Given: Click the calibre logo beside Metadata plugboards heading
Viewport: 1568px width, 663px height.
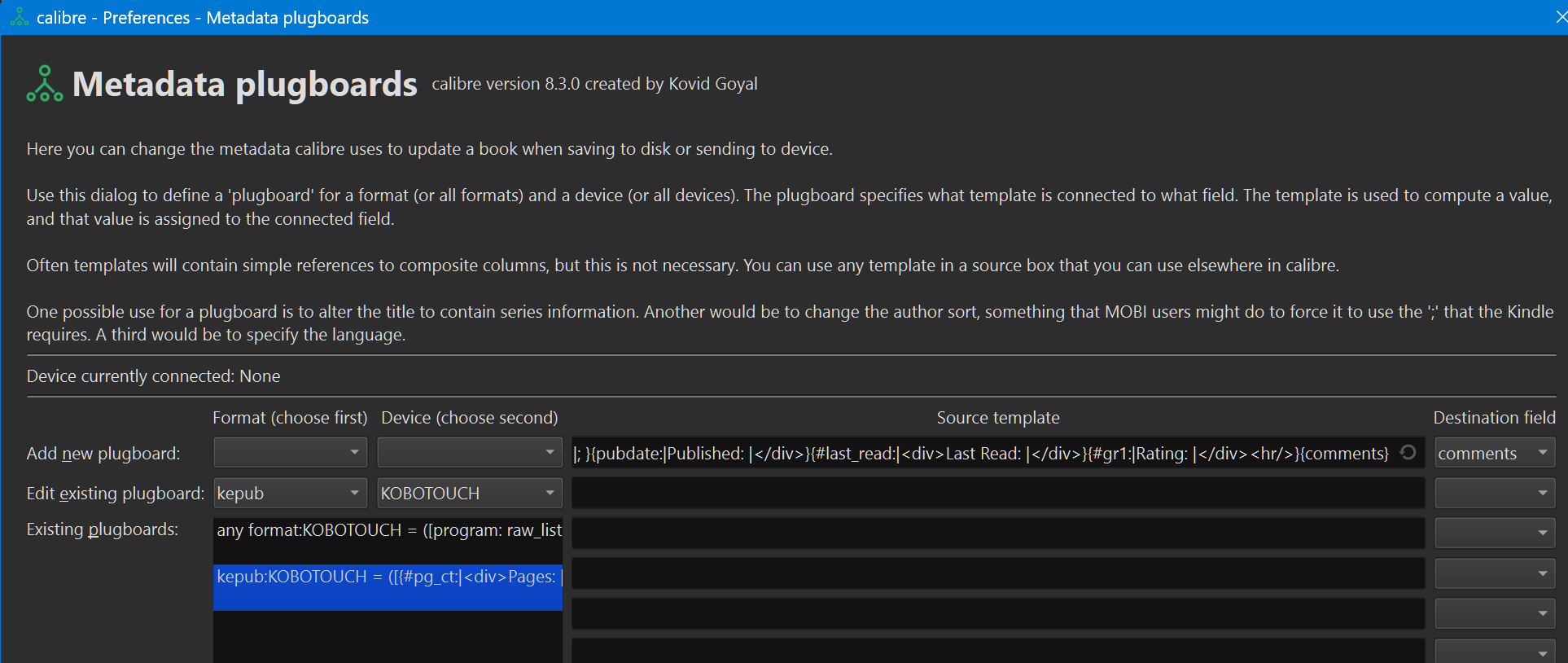Looking at the screenshot, I should [45, 84].
